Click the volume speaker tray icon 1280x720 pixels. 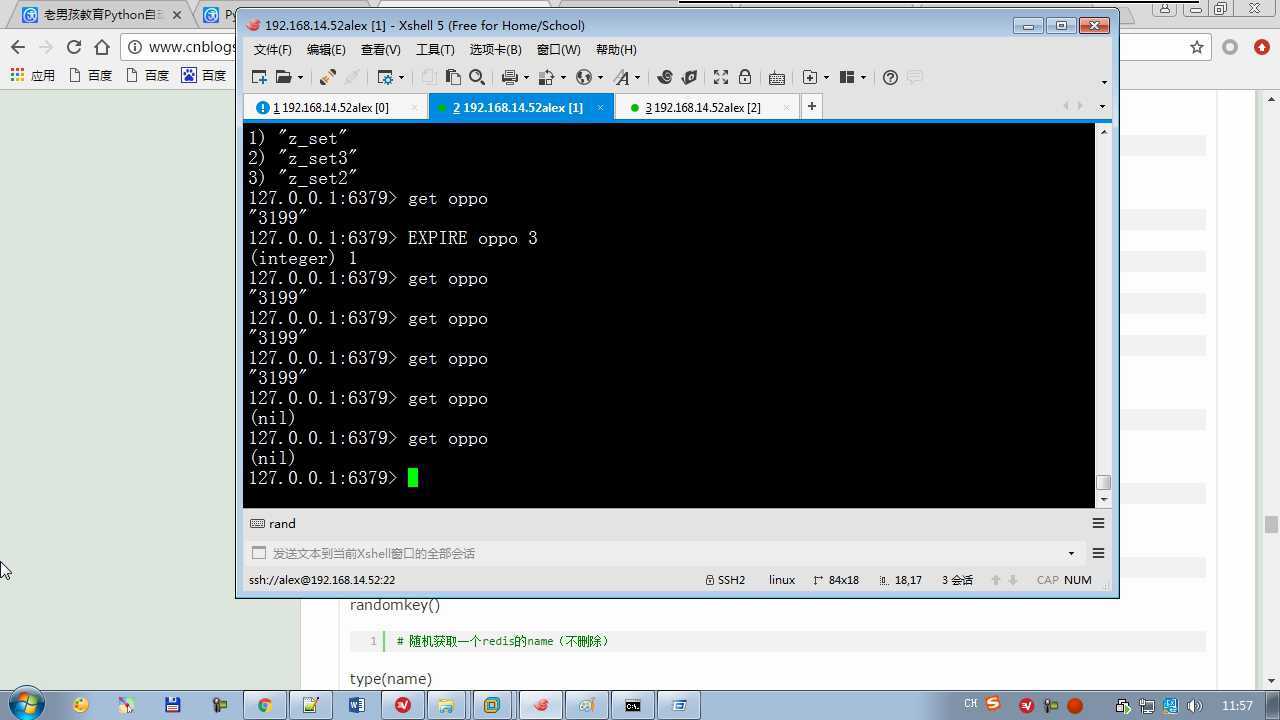tap(1194, 706)
